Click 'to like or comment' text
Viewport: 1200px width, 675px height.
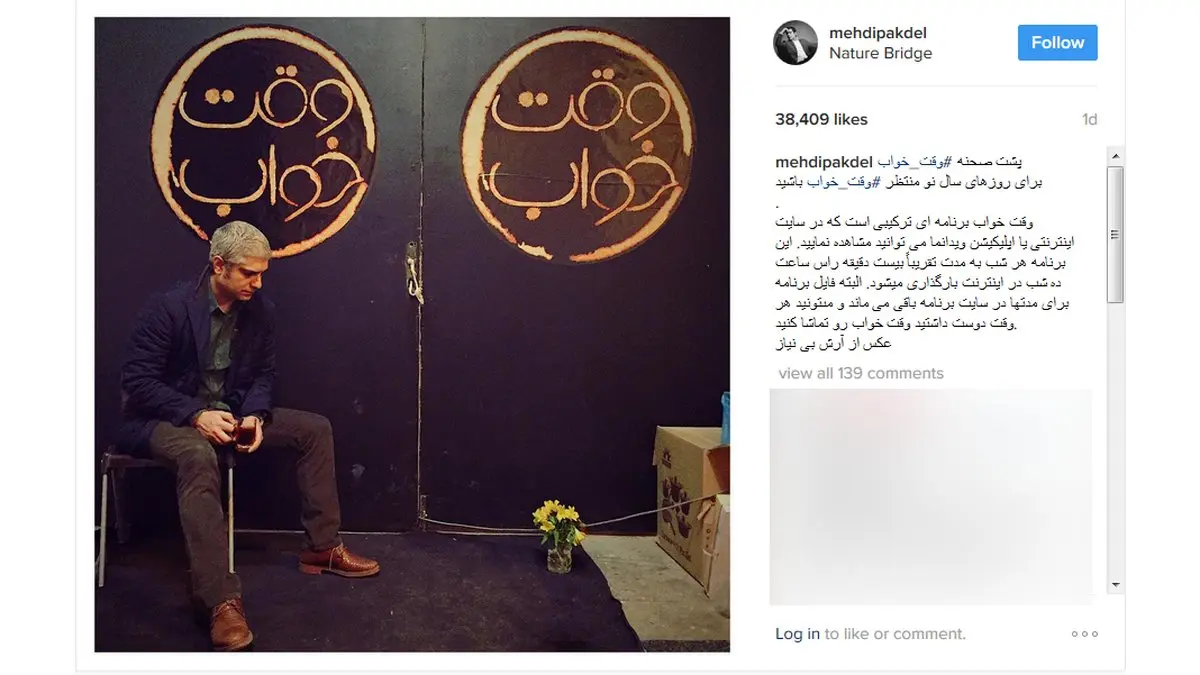point(895,634)
